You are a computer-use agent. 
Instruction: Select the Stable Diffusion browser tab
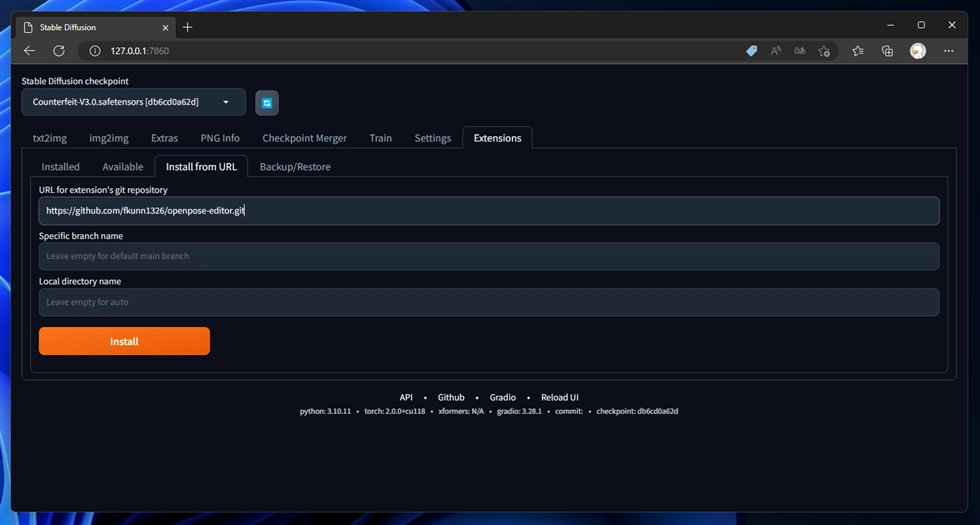point(96,28)
